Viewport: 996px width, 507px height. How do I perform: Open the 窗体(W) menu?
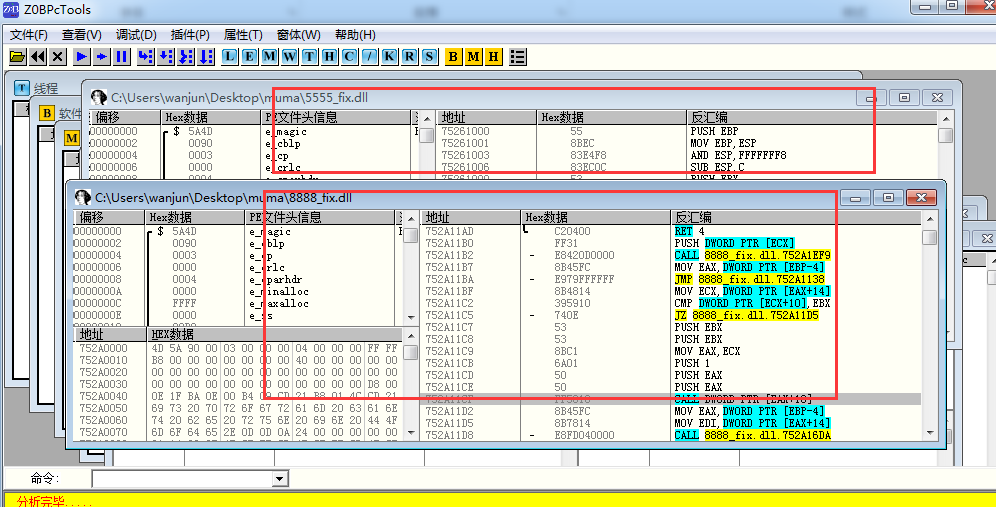(299, 34)
